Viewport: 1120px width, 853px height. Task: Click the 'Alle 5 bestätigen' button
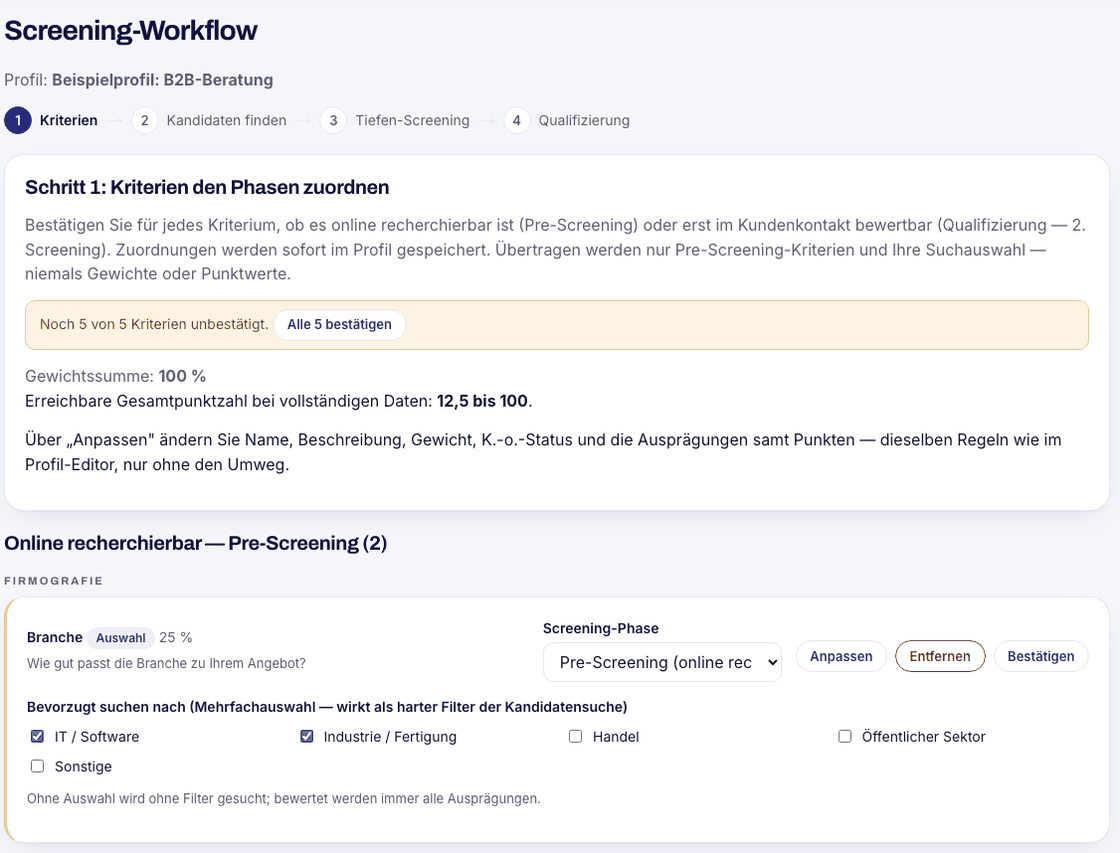pyautogui.click(x=339, y=324)
